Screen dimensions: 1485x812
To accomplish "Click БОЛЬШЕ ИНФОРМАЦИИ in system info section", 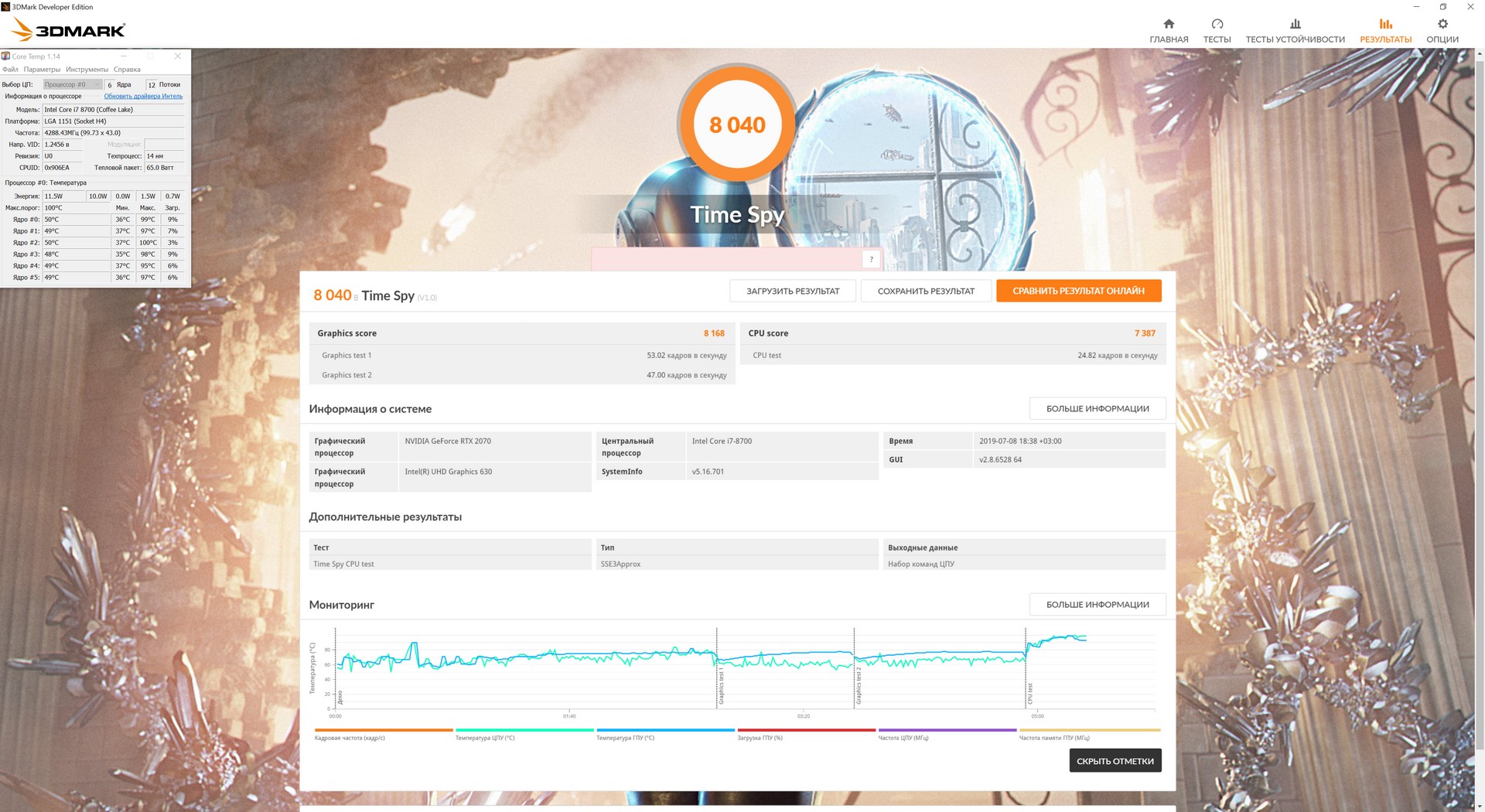I will [x=1098, y=408].
